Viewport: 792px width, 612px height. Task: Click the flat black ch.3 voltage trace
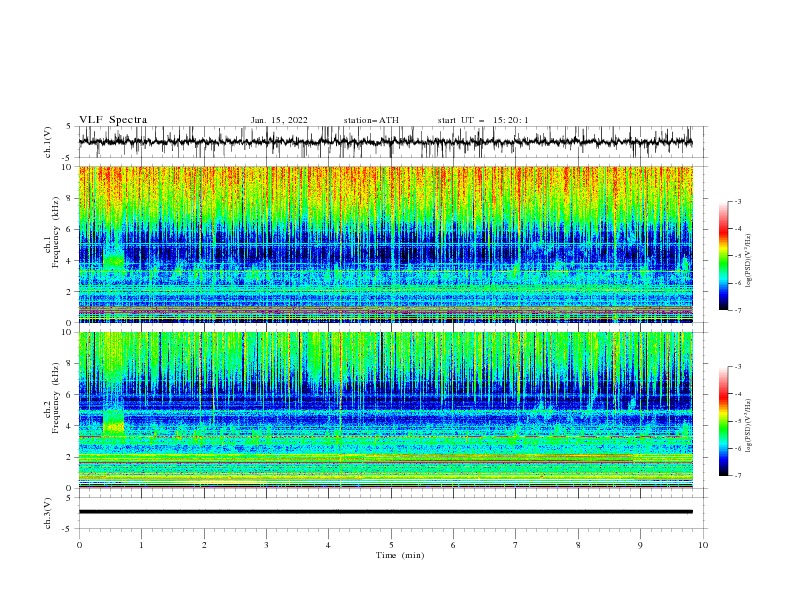click(385, 512)
